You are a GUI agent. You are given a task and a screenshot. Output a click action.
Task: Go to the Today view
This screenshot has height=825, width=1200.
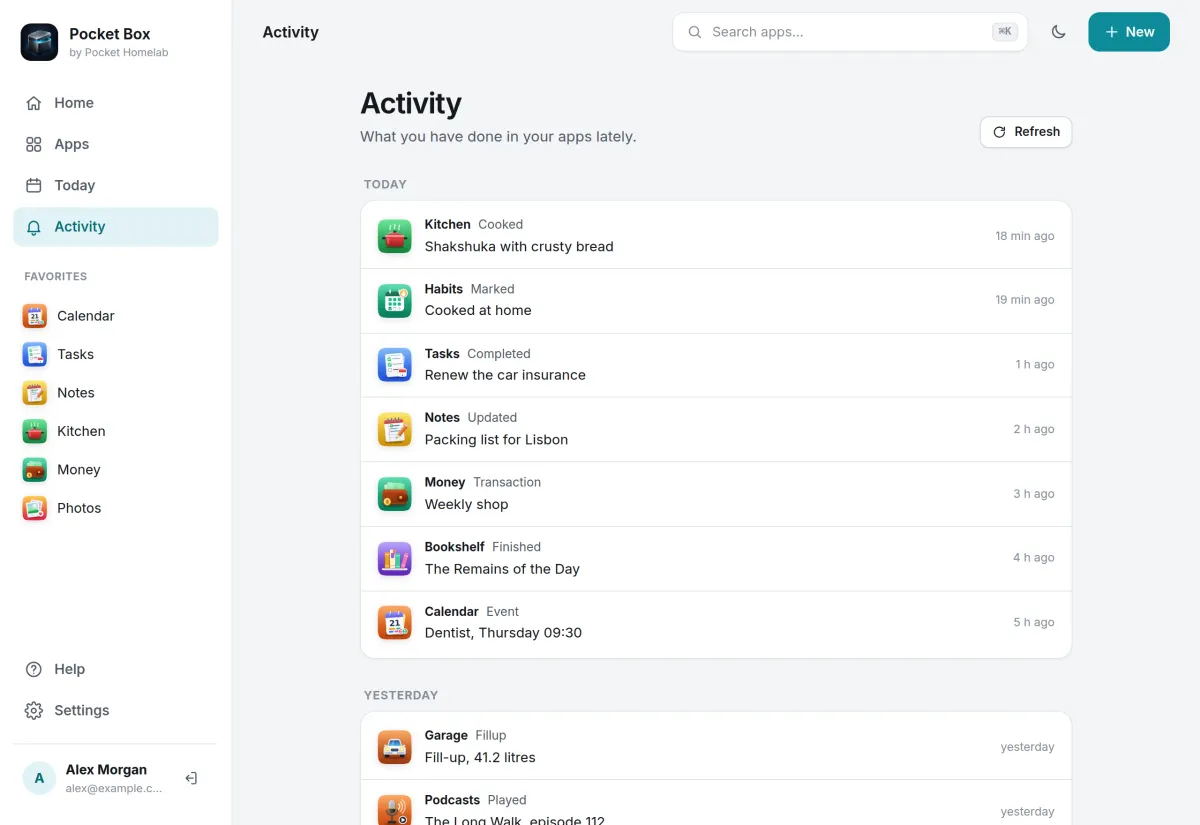(x=116, y=185)
